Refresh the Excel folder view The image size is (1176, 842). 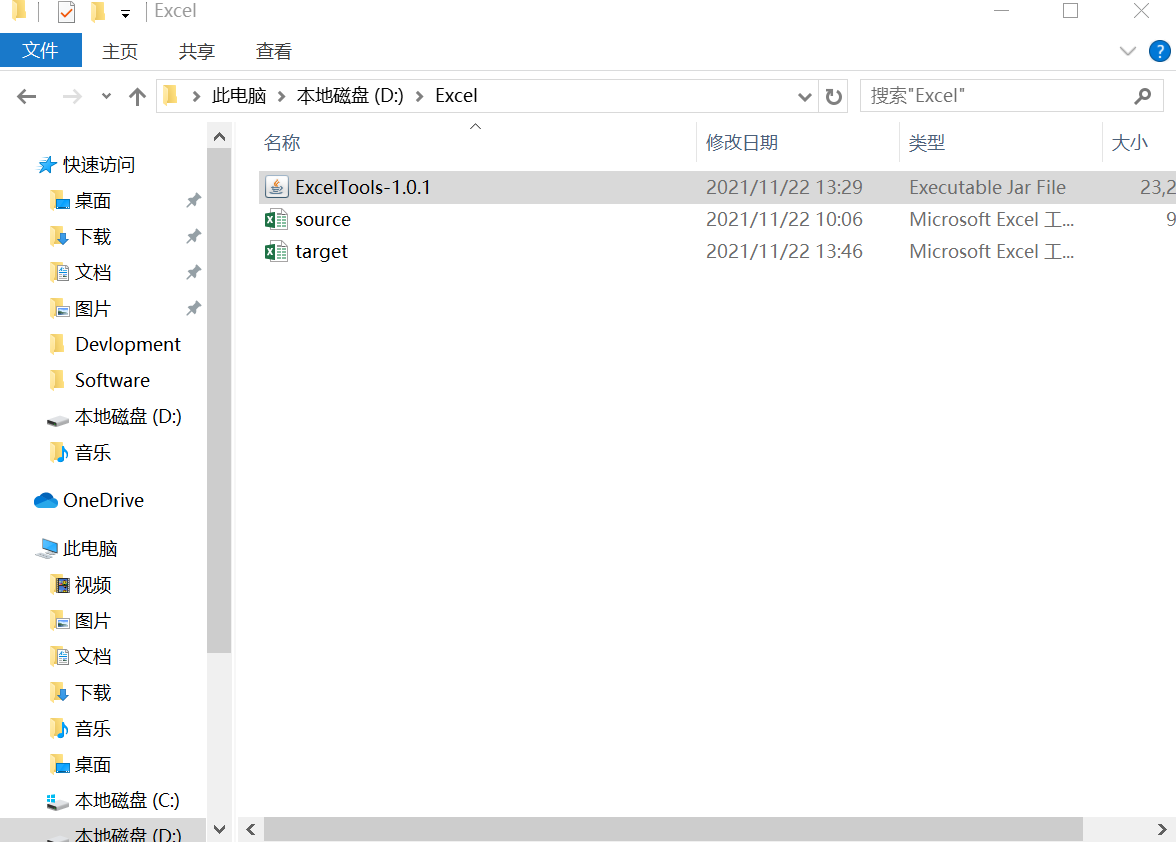pyautogui.click(x=833, y=96)
